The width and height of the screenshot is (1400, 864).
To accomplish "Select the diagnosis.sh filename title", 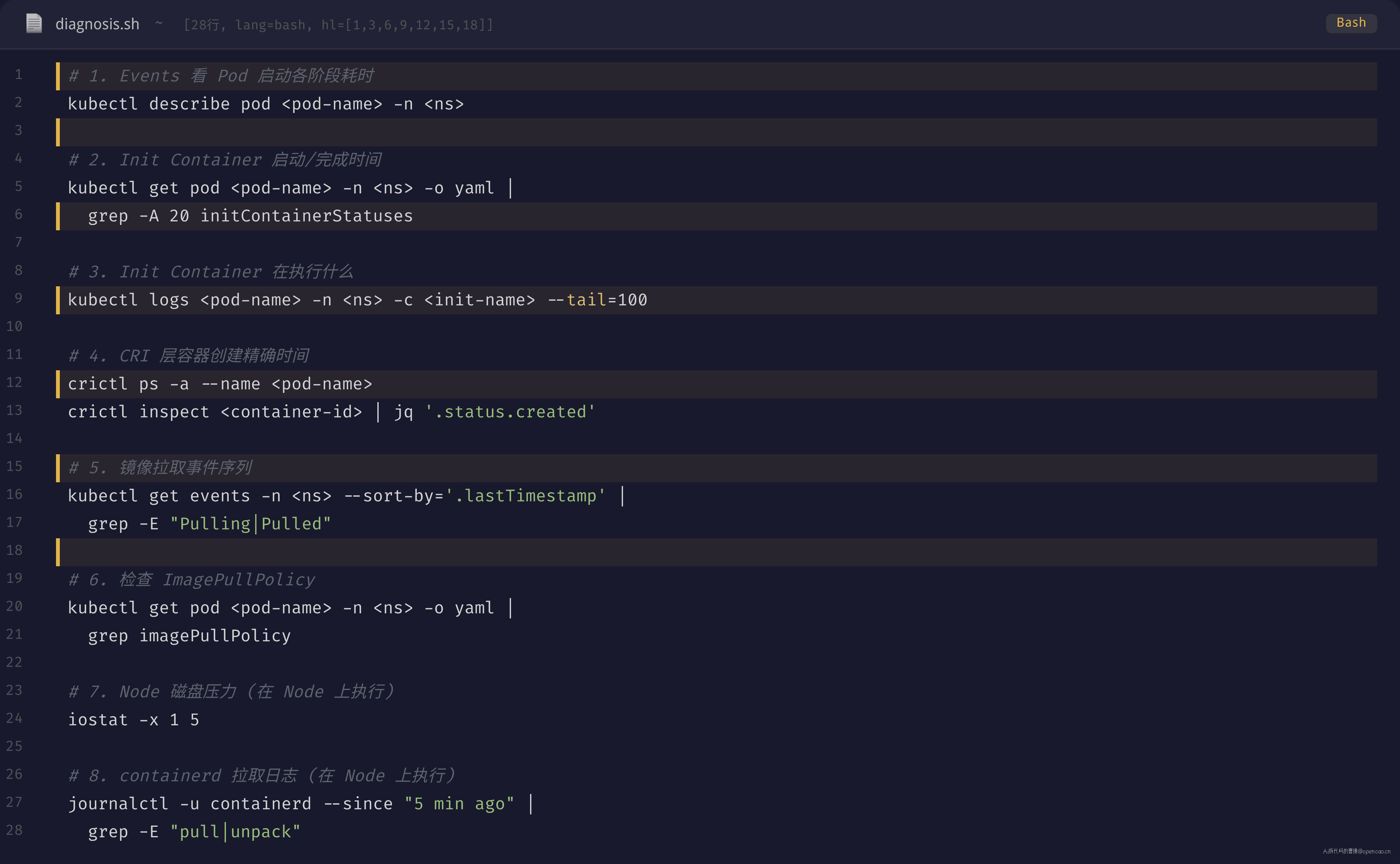I will pyautogui.click(x=97, y=24).
